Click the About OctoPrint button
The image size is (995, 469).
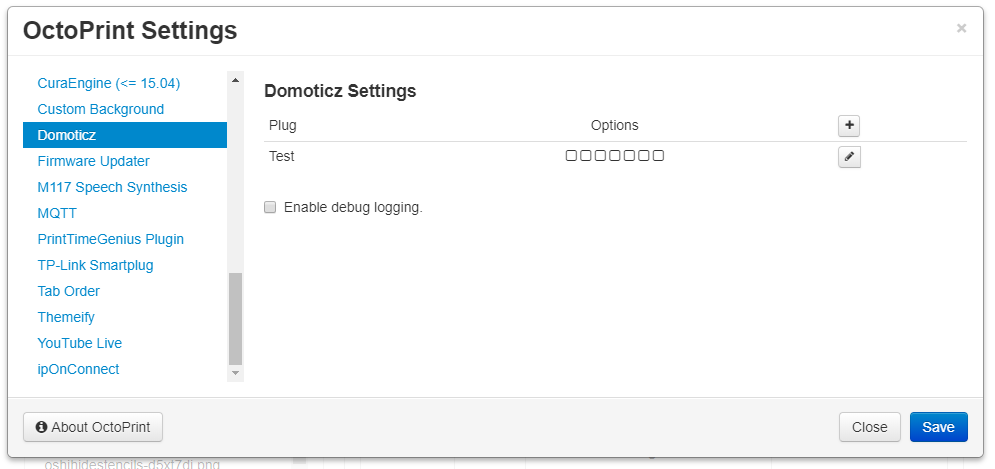[93, 427]
